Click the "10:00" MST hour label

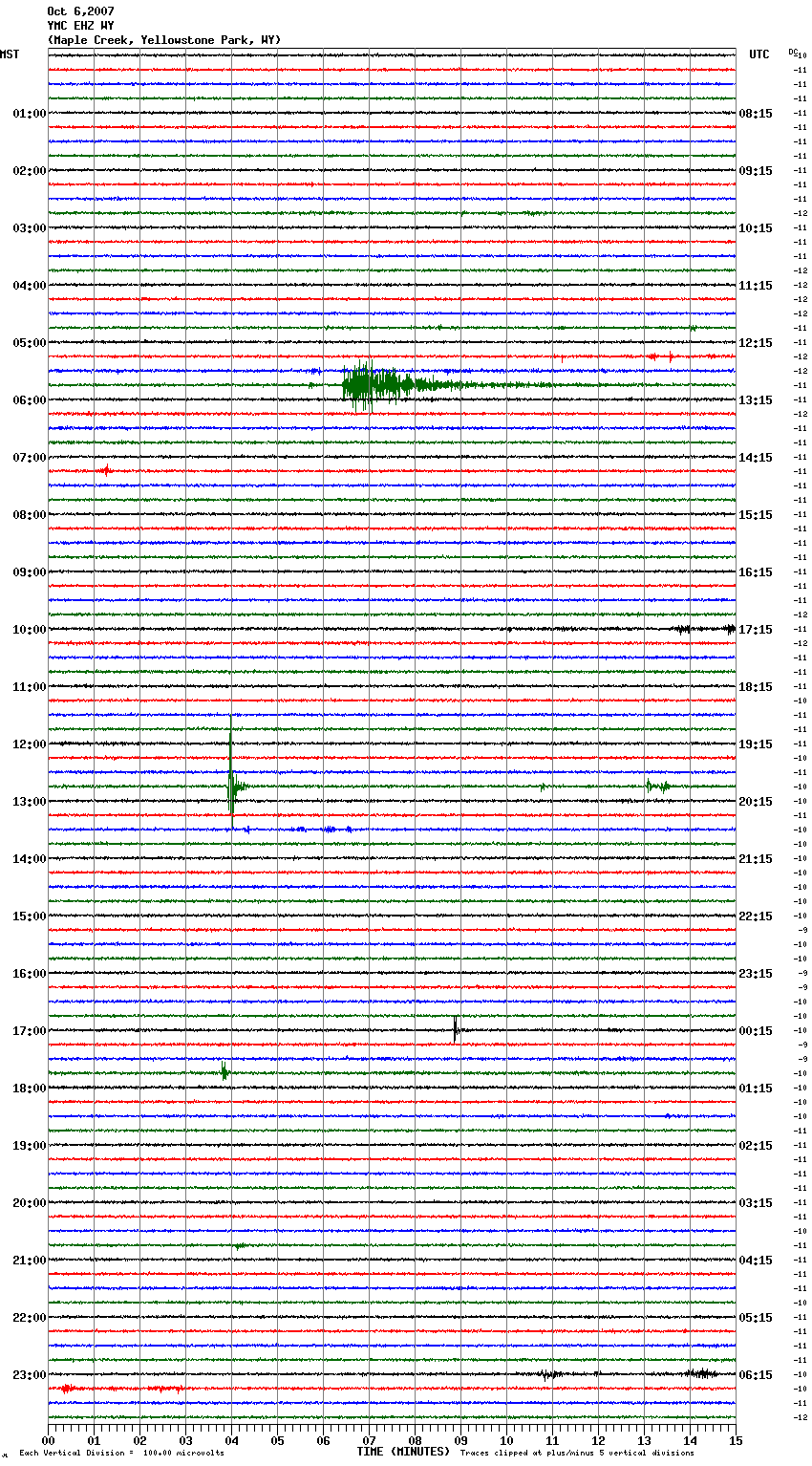(x=30, y=630)
